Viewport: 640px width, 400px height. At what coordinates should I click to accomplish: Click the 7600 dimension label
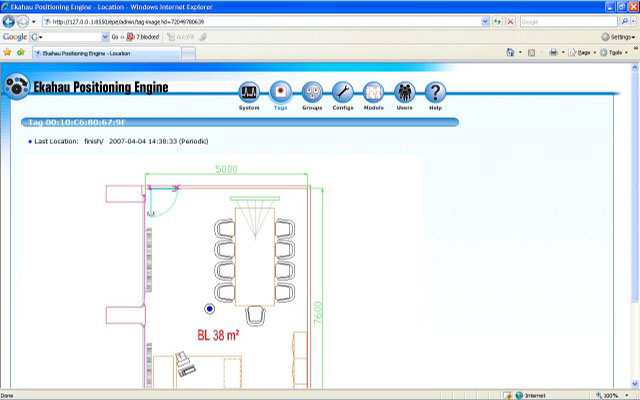click(318, 313)
